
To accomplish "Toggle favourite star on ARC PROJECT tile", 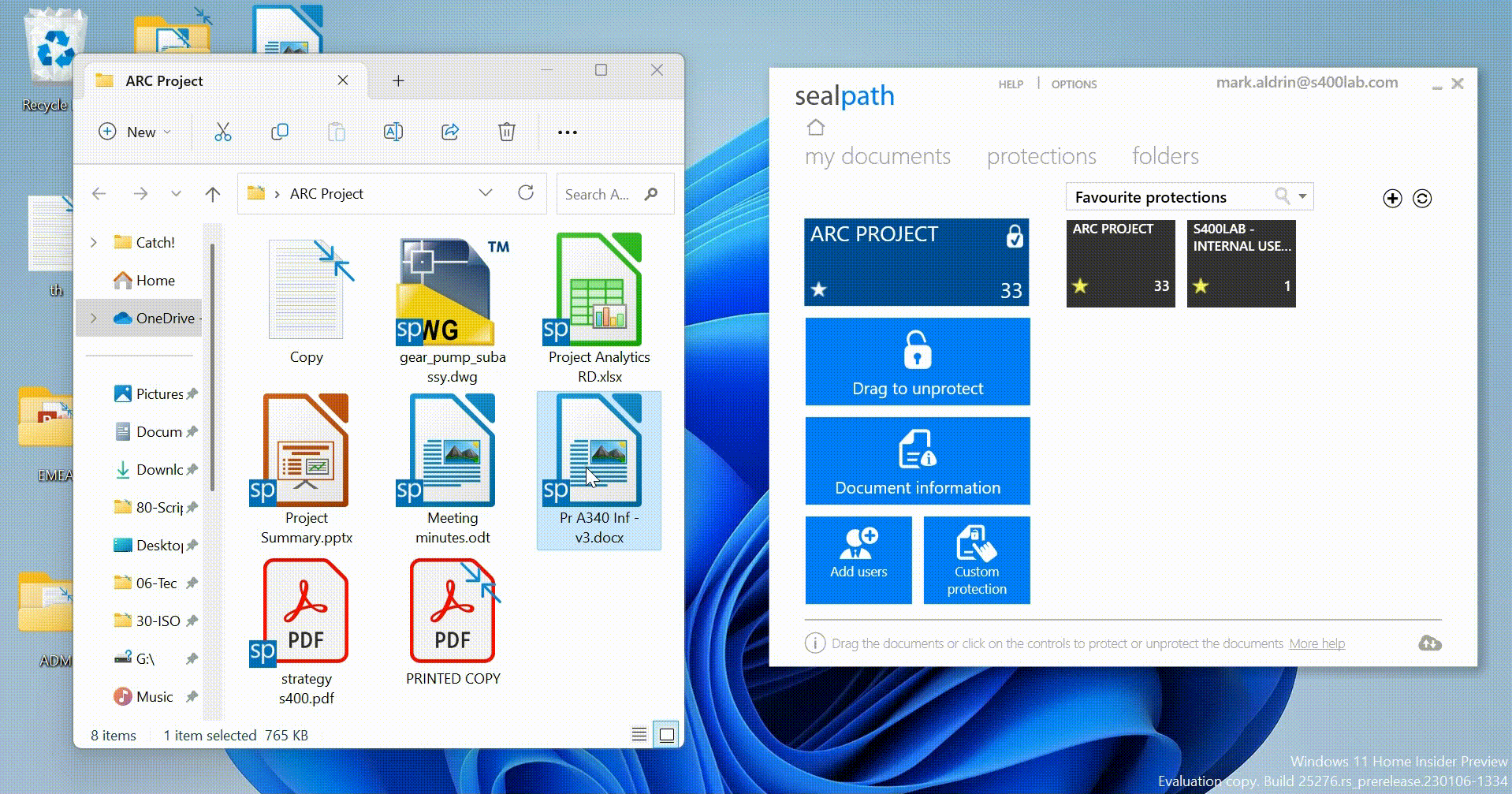I will click(820, 290).
